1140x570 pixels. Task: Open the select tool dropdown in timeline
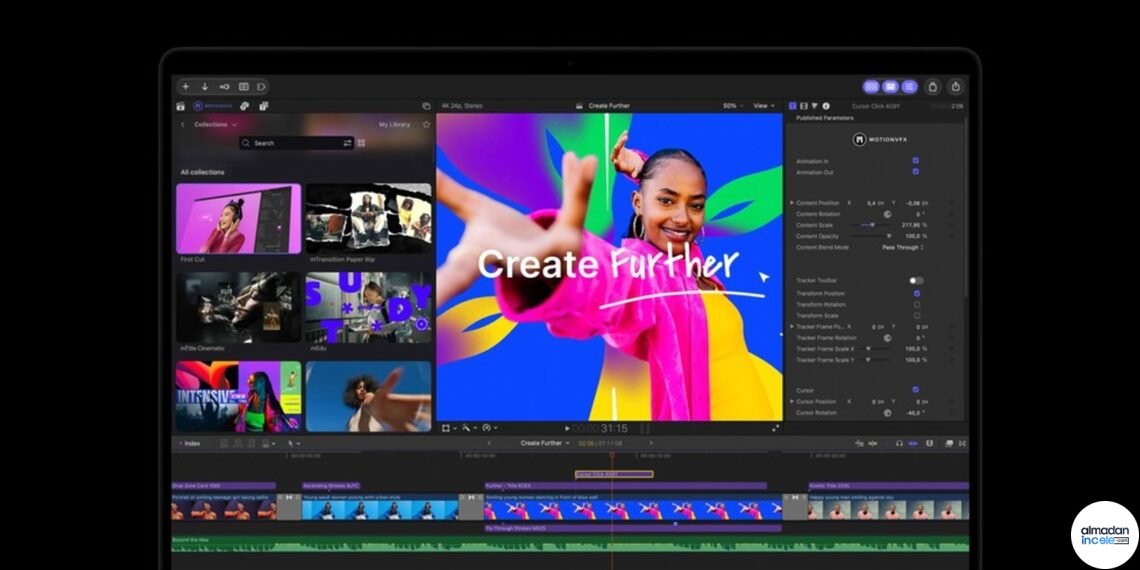point(294,443)
